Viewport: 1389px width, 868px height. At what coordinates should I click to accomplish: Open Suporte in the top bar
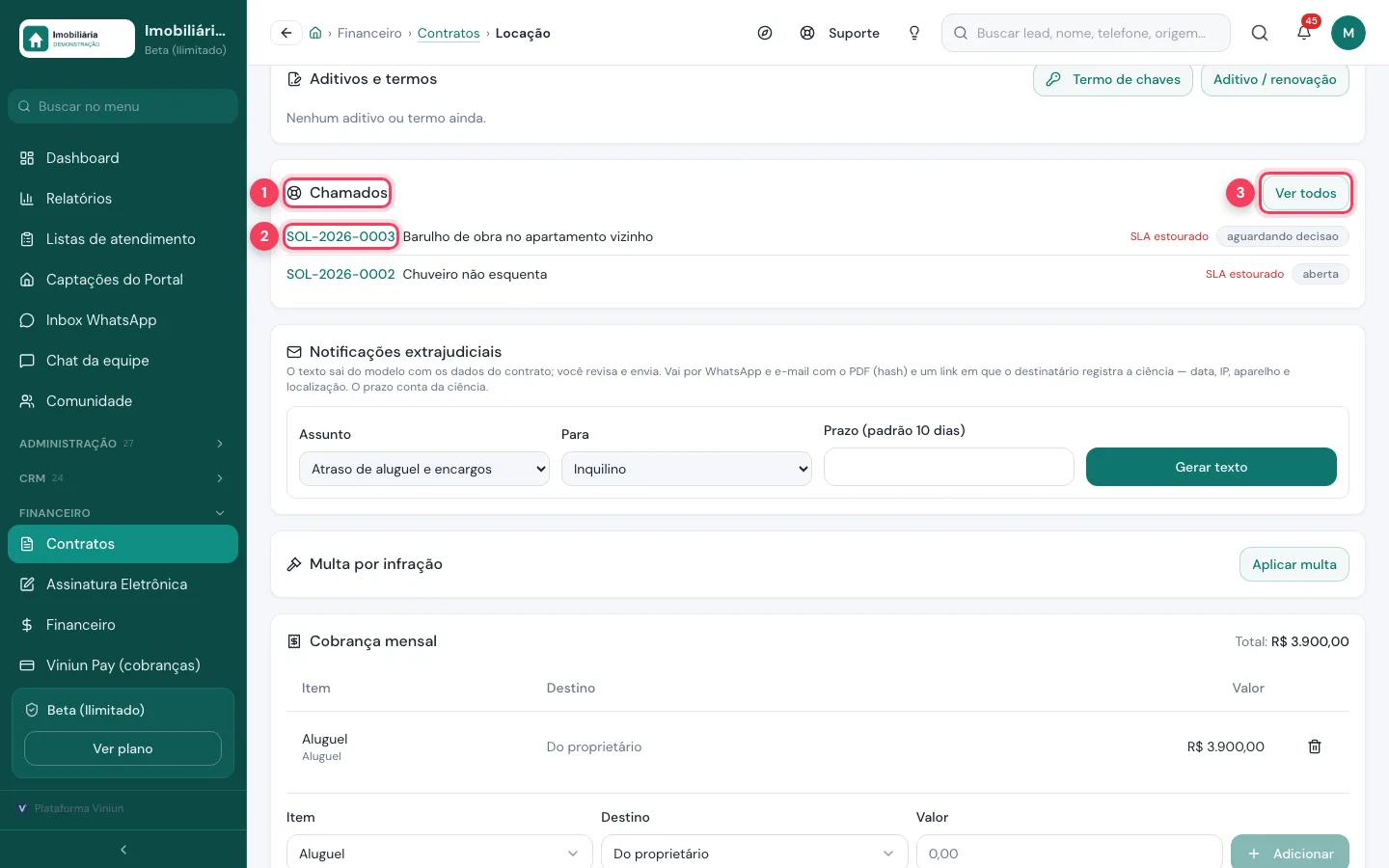840,33
